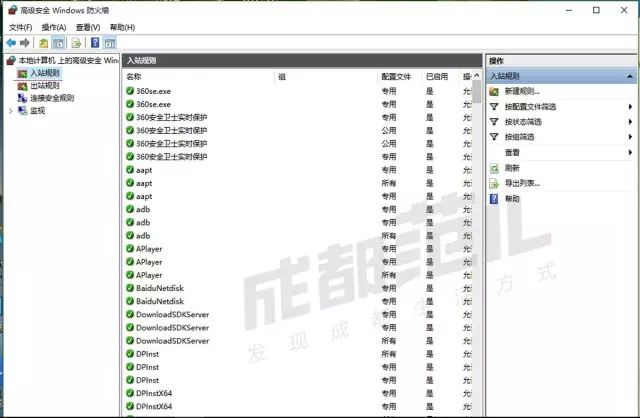
Task: Click the 监视 monitor icon in the tree
Action: (x=22, y=111)
